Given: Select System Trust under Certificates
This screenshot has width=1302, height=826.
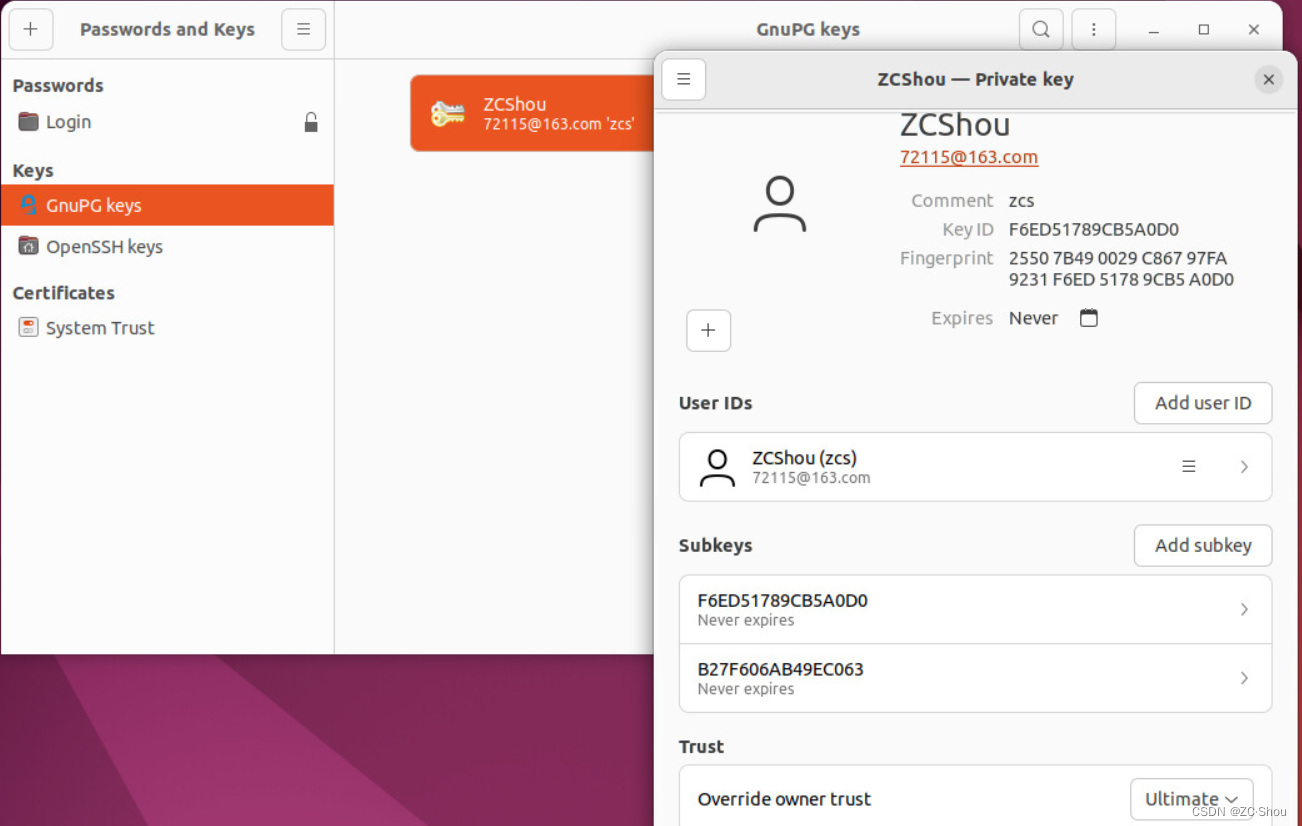Looking at the screenshot, I should tap(167, 328).
